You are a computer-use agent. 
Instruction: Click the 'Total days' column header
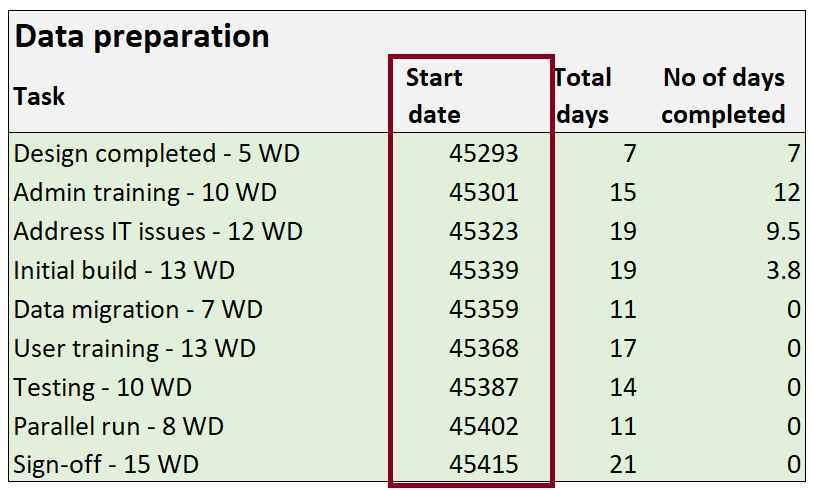(x=583, y=96)
